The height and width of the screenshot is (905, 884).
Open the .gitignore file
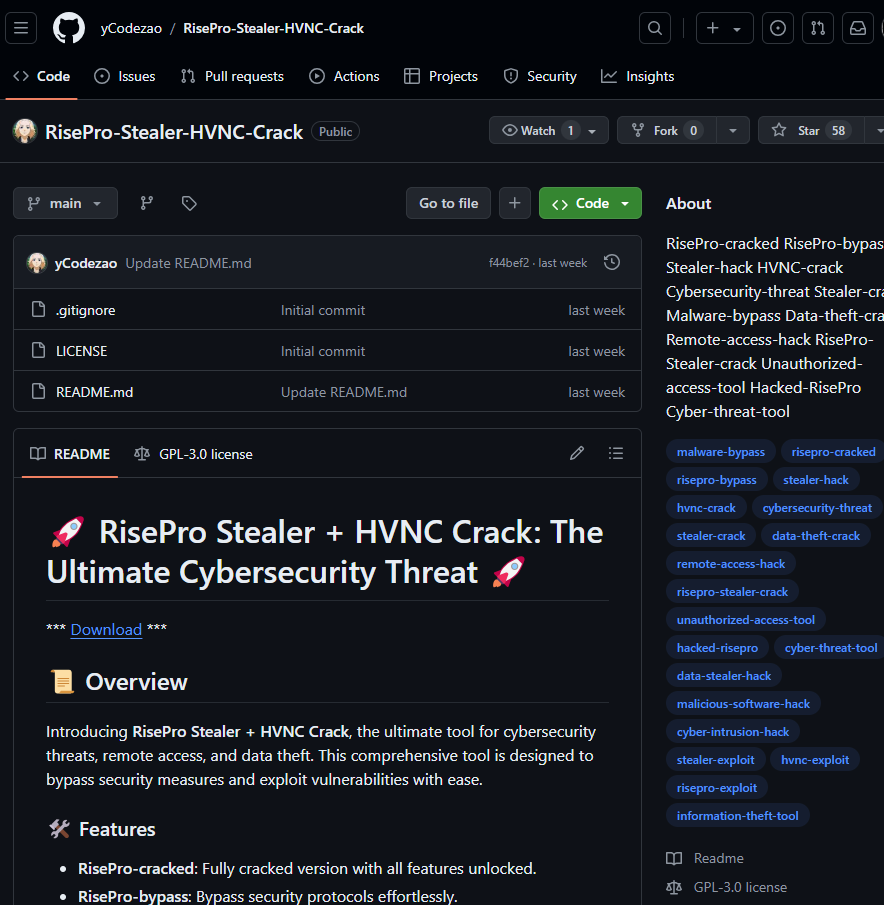[x=85, y=311]
